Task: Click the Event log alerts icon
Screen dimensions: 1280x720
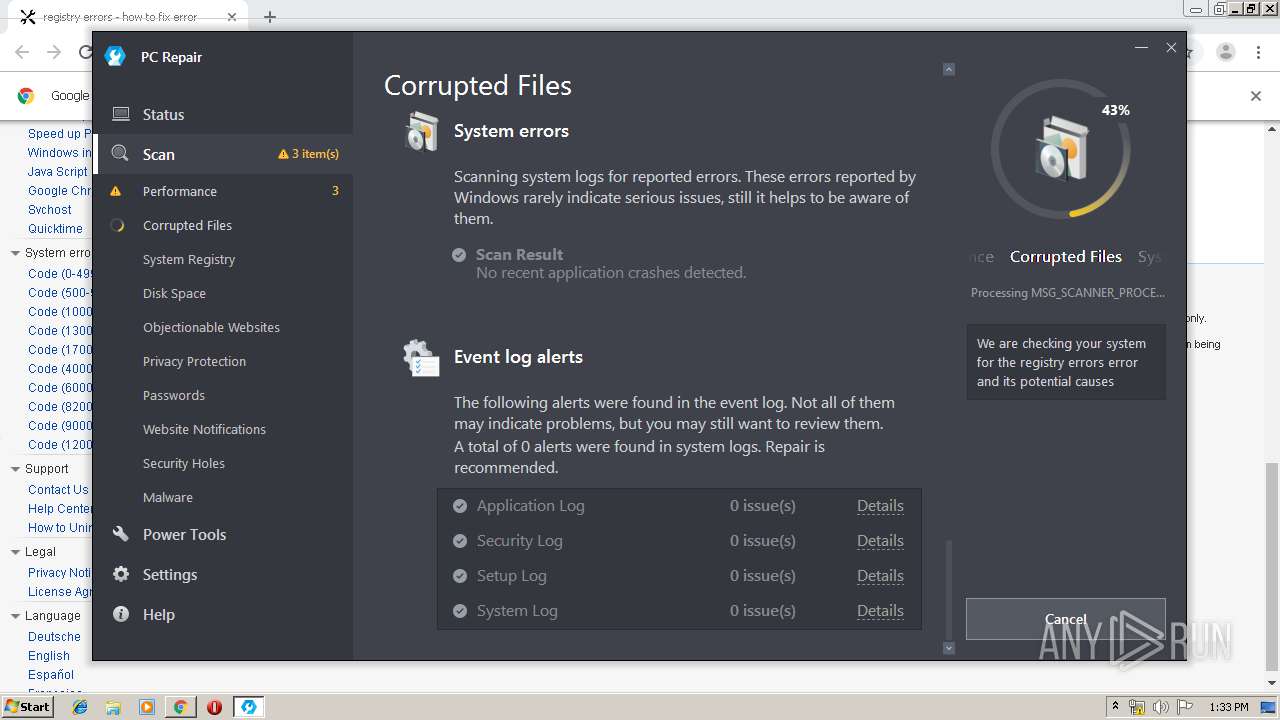Action: coord(421,358)
